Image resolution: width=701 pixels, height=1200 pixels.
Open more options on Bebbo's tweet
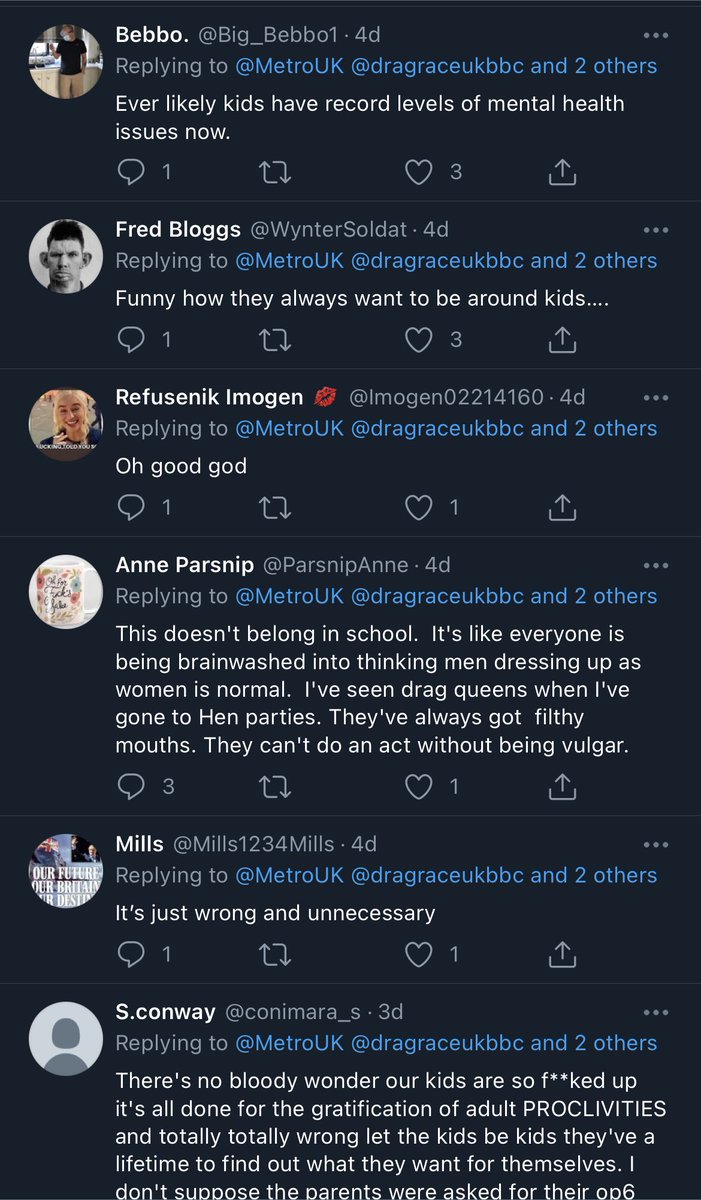[655, 35]
